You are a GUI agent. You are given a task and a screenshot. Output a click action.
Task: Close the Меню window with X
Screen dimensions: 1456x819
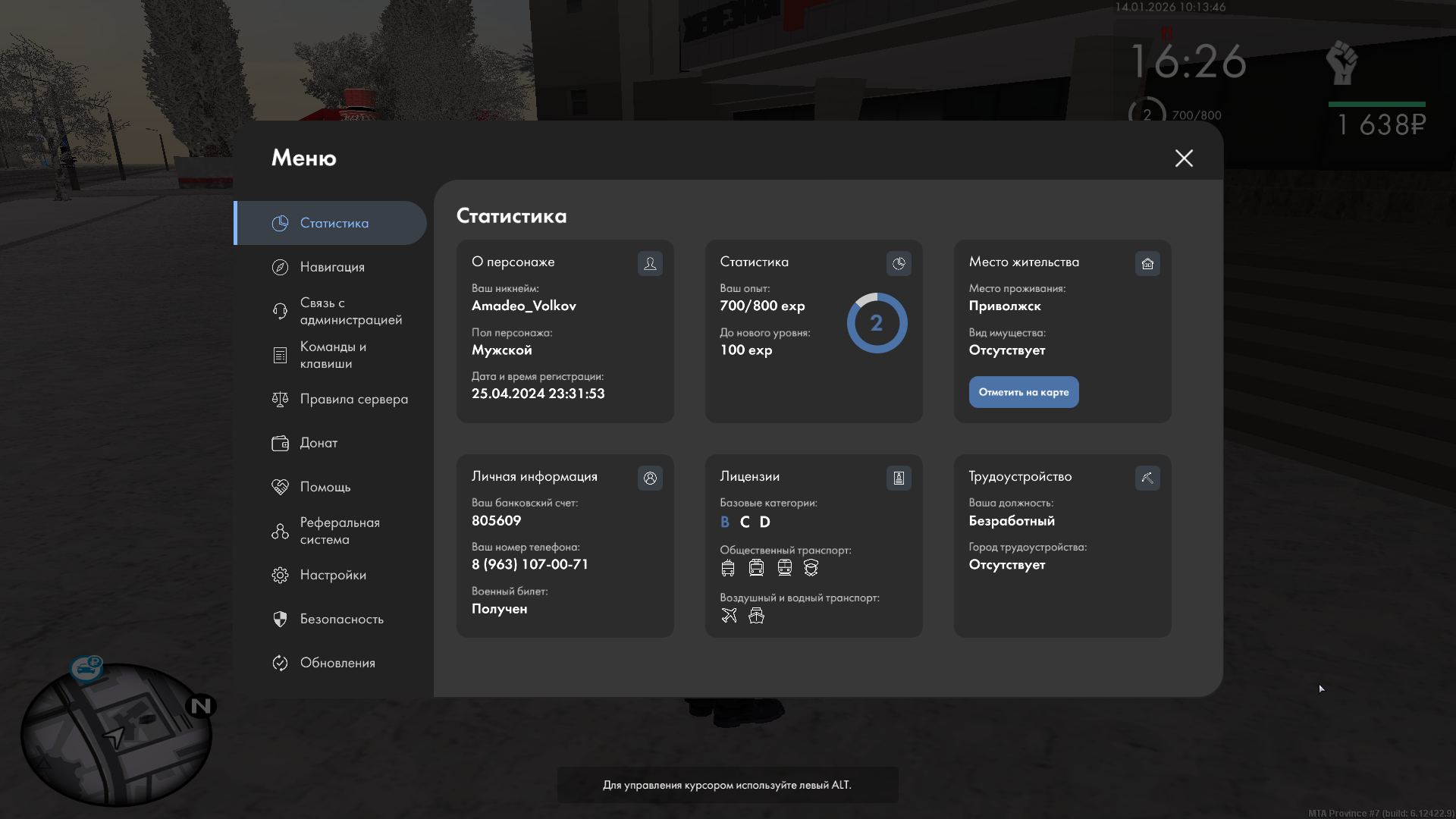point(1184,158)
